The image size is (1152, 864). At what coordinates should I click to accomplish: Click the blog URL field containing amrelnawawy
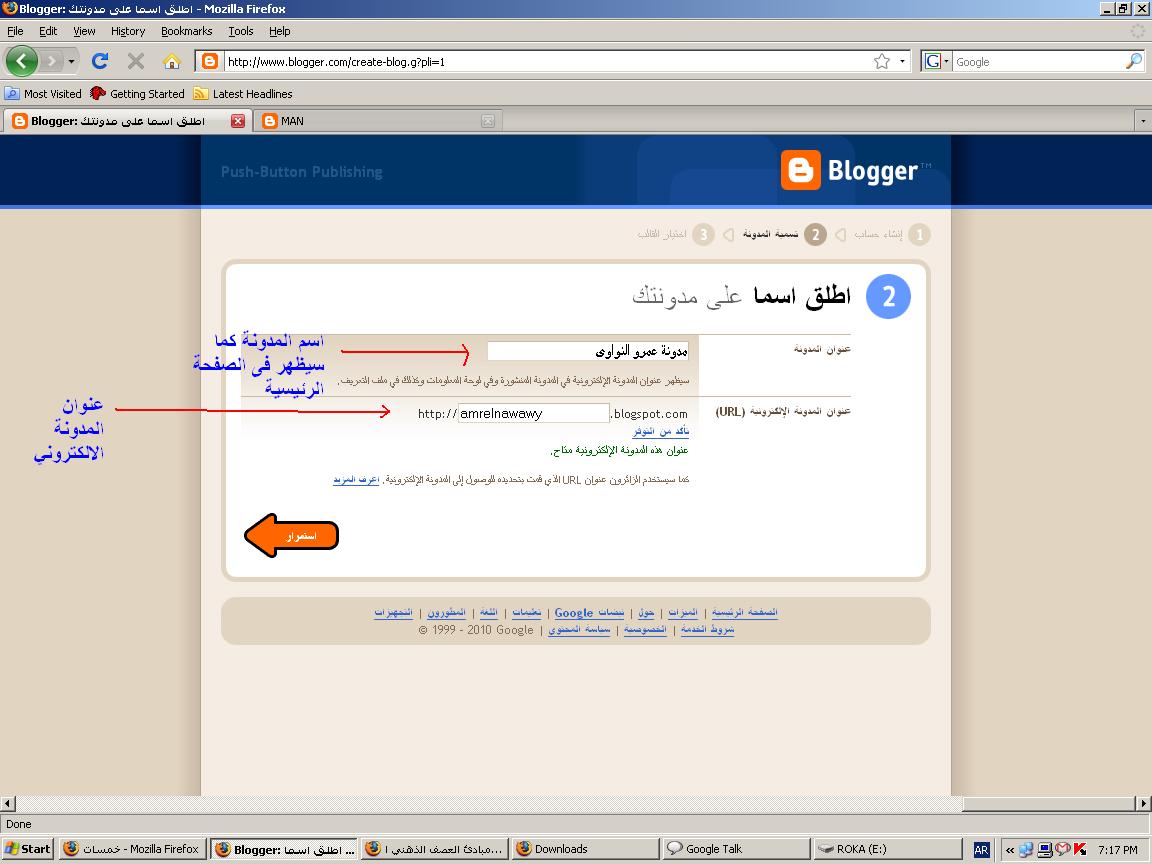point(533,414)
